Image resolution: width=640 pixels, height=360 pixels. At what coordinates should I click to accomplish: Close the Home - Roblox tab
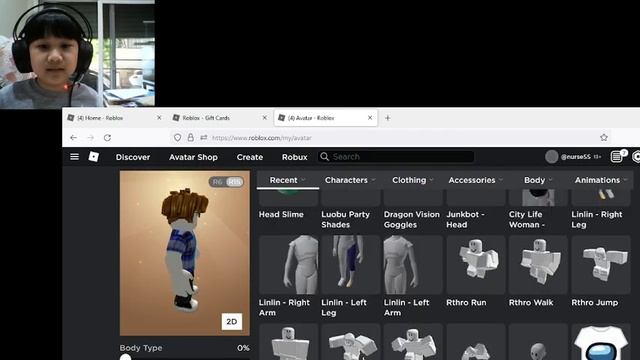point(159,118)
